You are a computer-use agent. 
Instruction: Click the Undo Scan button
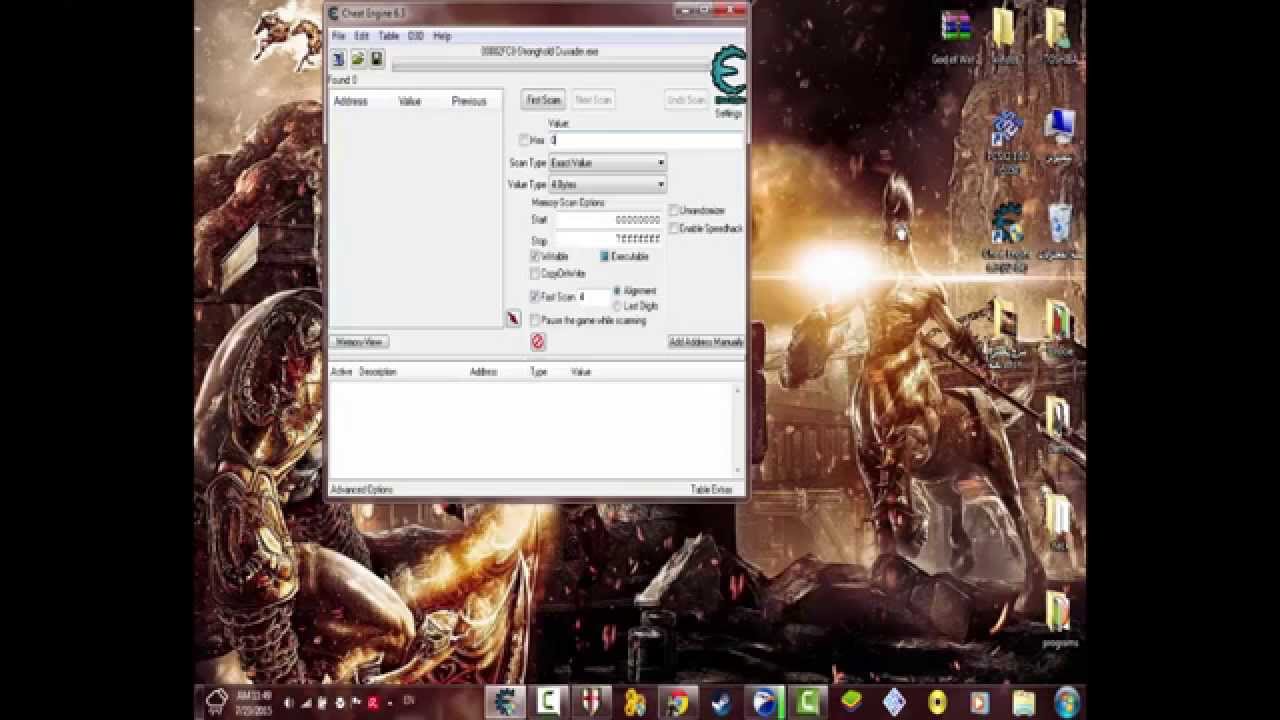coord(686,100)
